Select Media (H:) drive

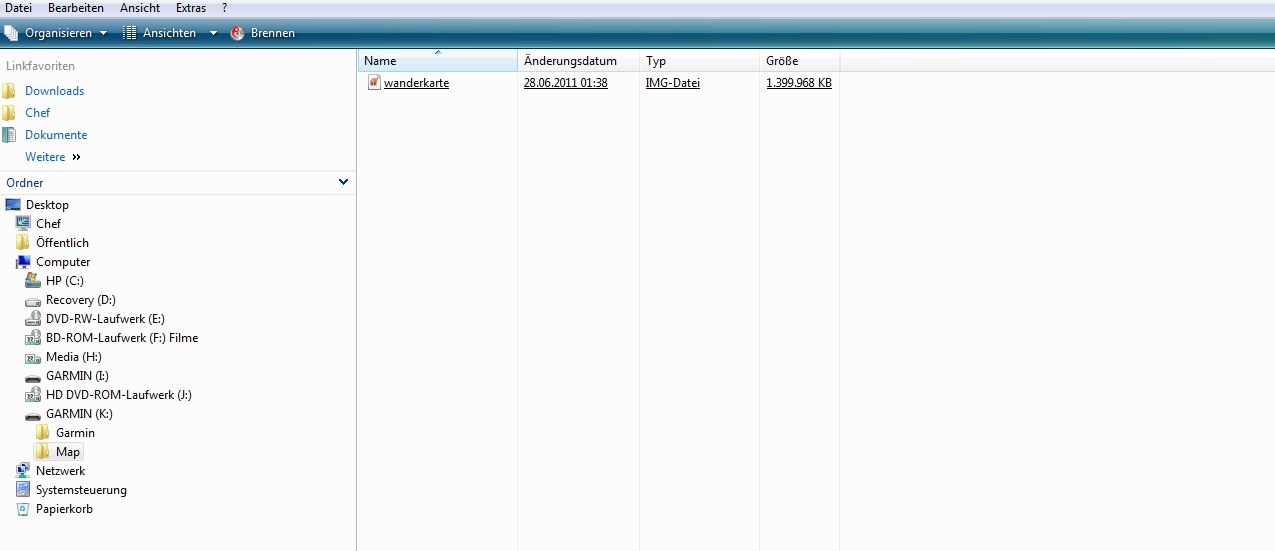[x=74, y=357]
